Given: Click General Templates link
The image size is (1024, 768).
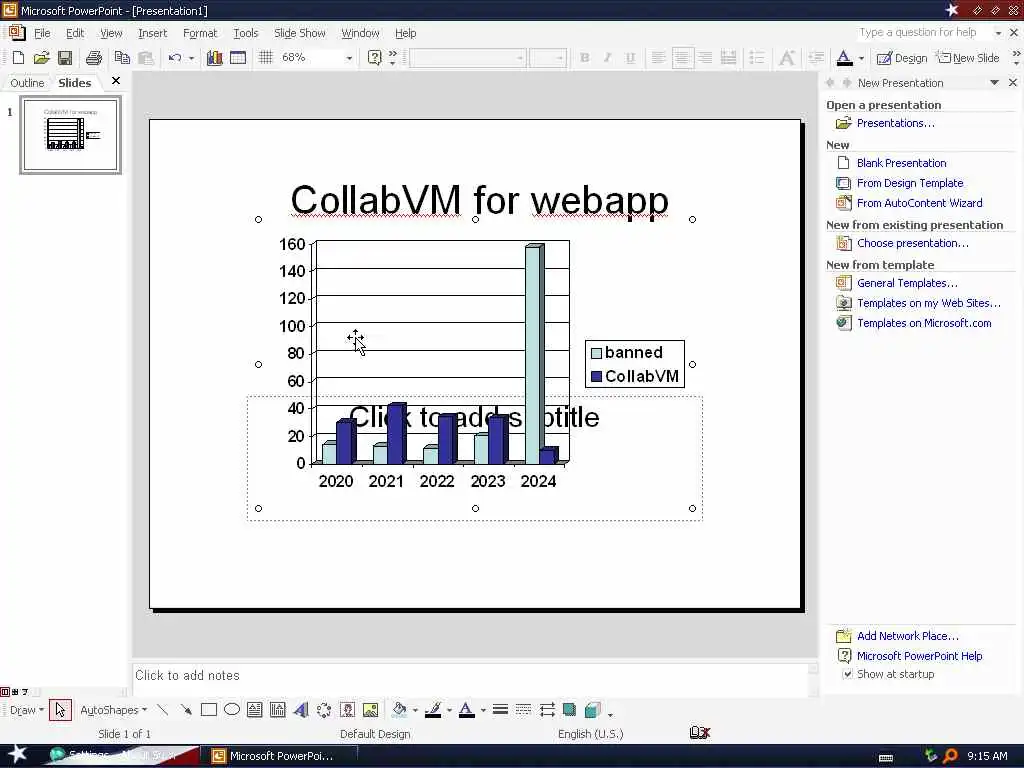Looking at the screenshot, I should 907,283.
